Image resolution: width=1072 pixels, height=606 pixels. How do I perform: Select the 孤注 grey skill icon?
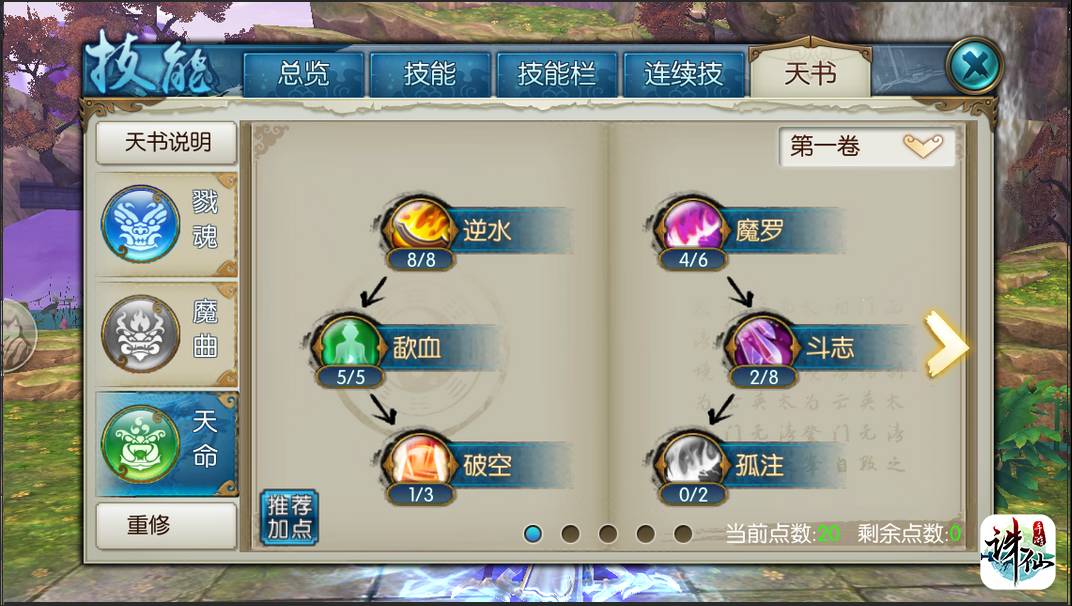[x=692, y=462]
